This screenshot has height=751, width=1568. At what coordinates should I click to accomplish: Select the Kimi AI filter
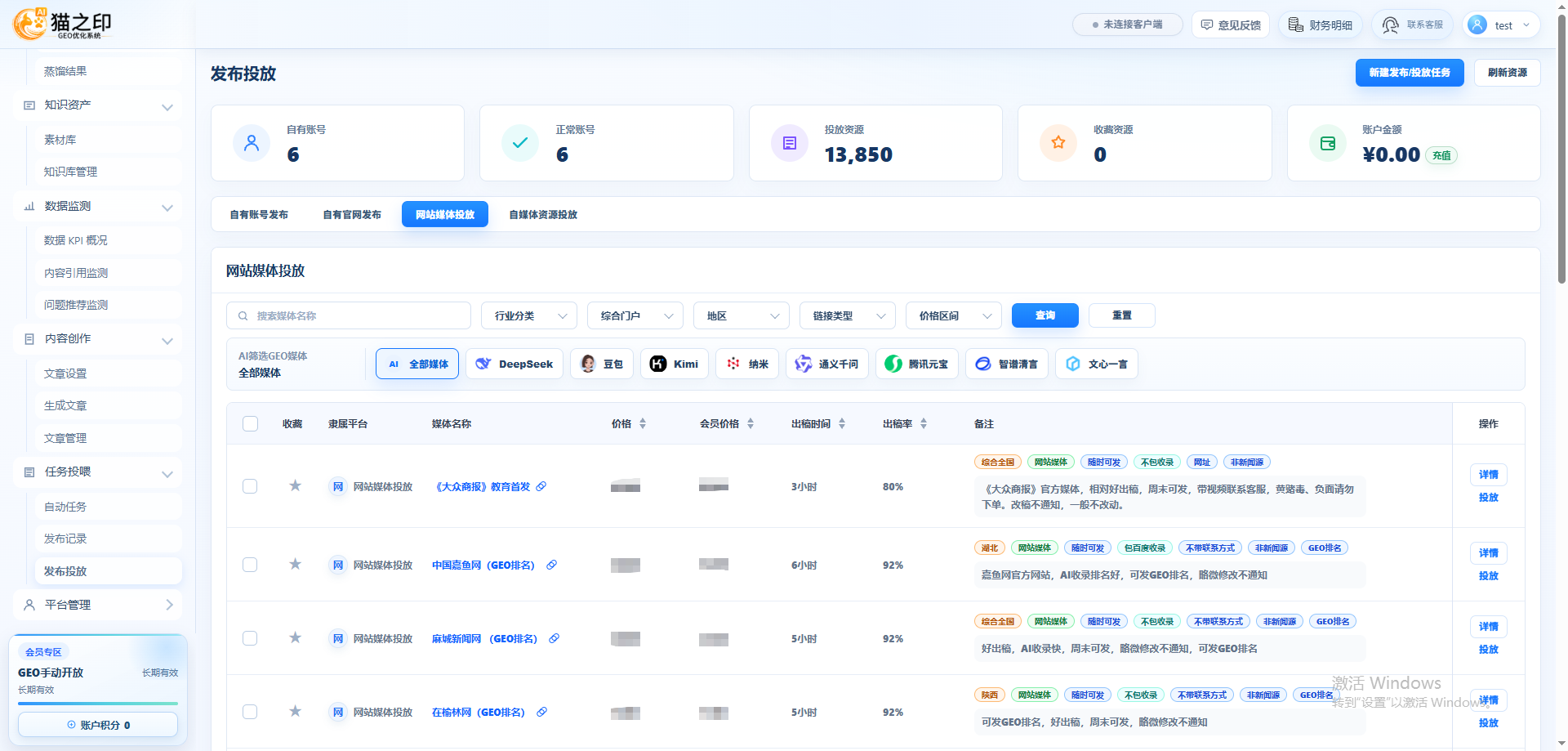point(675,364)
